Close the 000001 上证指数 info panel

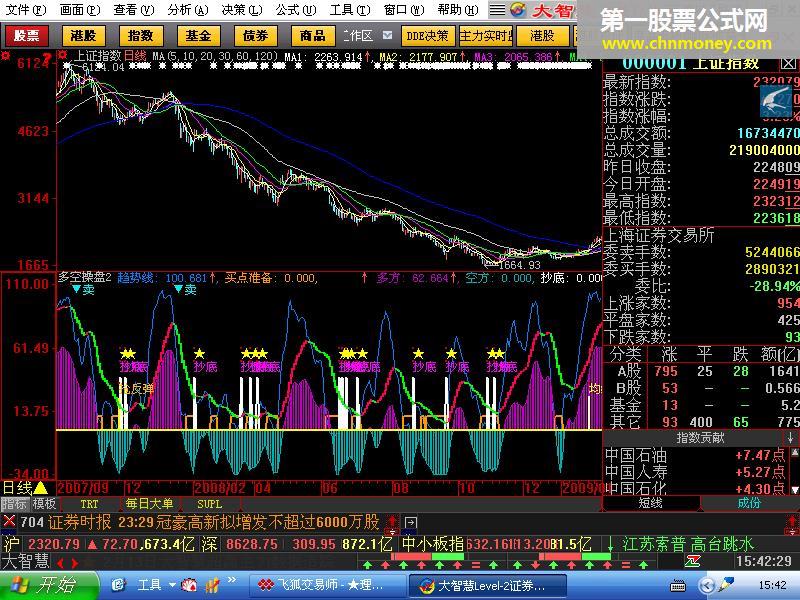788,64
